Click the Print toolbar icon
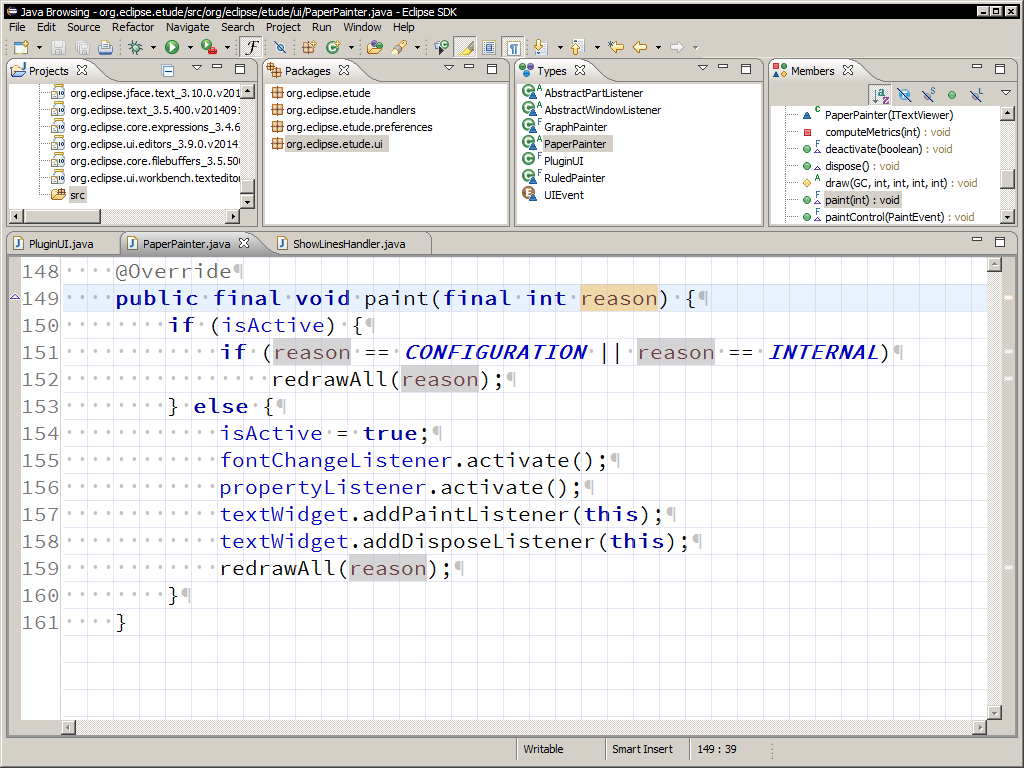 click(x=105, y=47)
